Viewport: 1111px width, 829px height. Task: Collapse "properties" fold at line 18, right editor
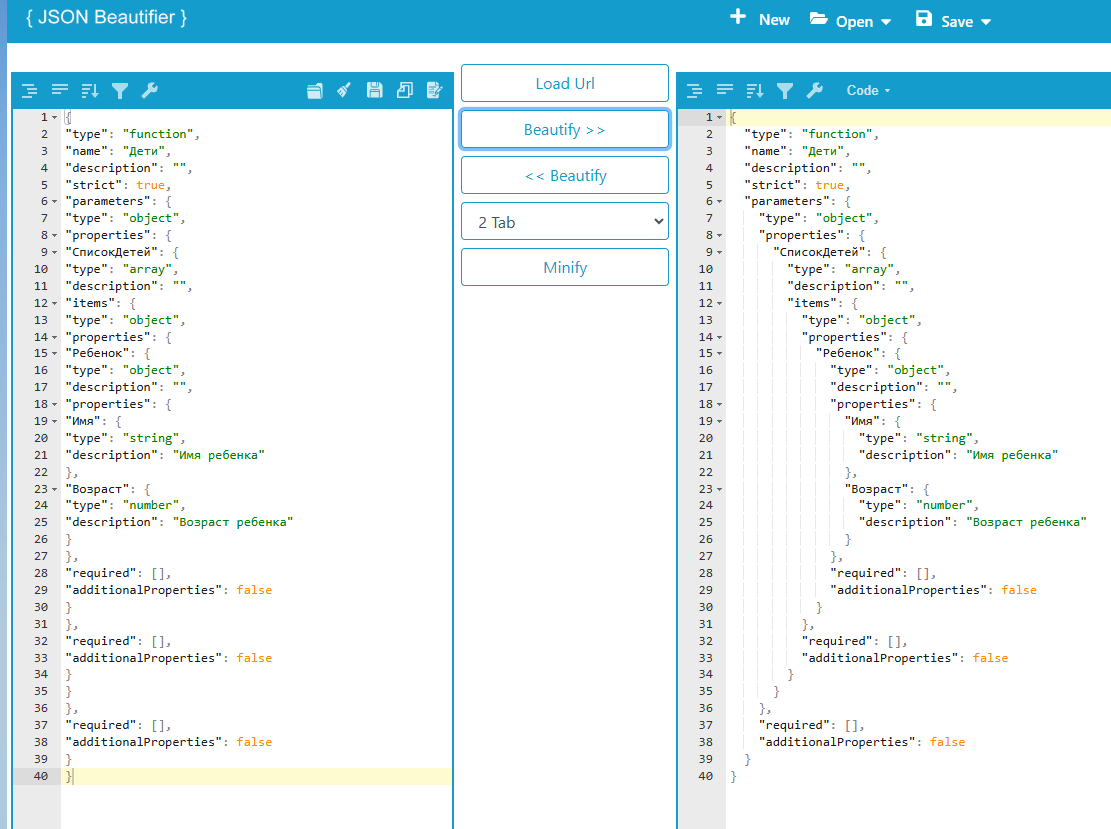(720, 405)
